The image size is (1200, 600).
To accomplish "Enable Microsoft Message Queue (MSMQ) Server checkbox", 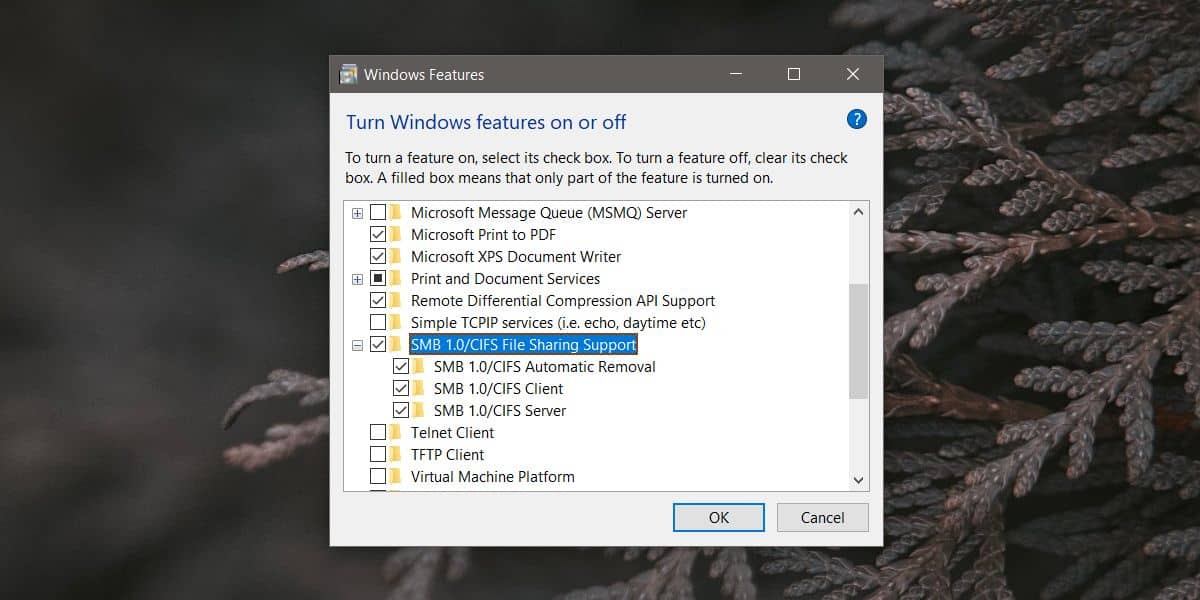I will coord(378,212).
